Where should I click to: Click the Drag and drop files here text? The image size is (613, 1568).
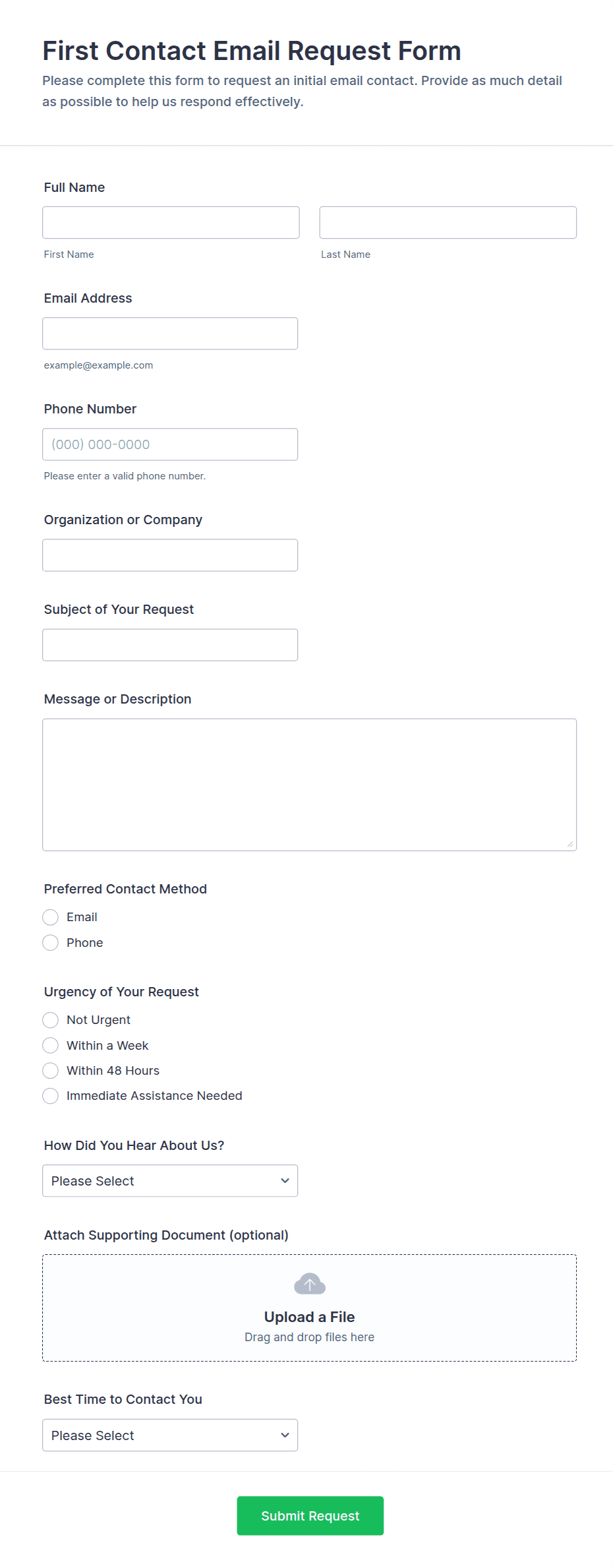[309, 1337]
